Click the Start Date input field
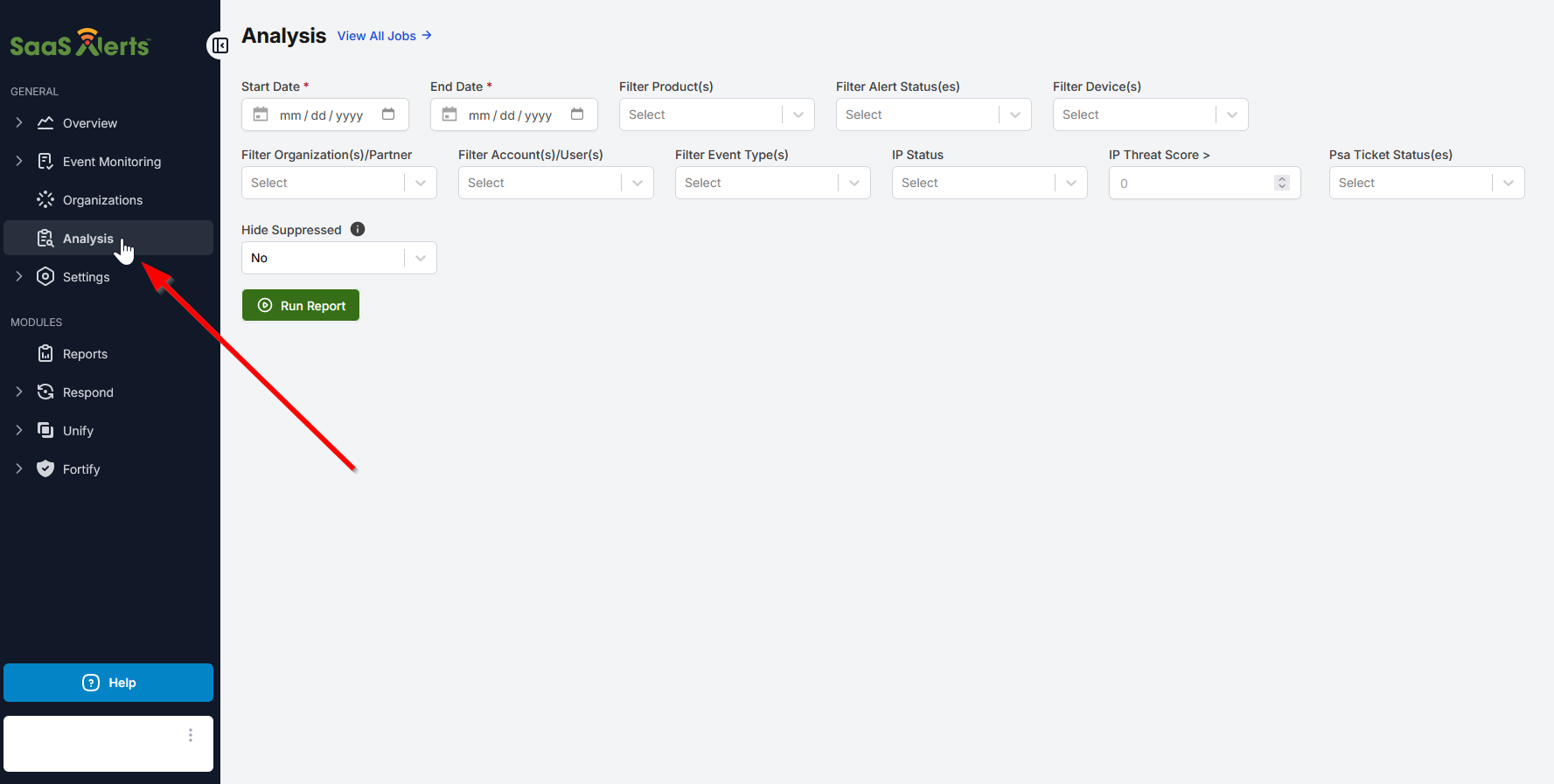 (x=325, y=114)
